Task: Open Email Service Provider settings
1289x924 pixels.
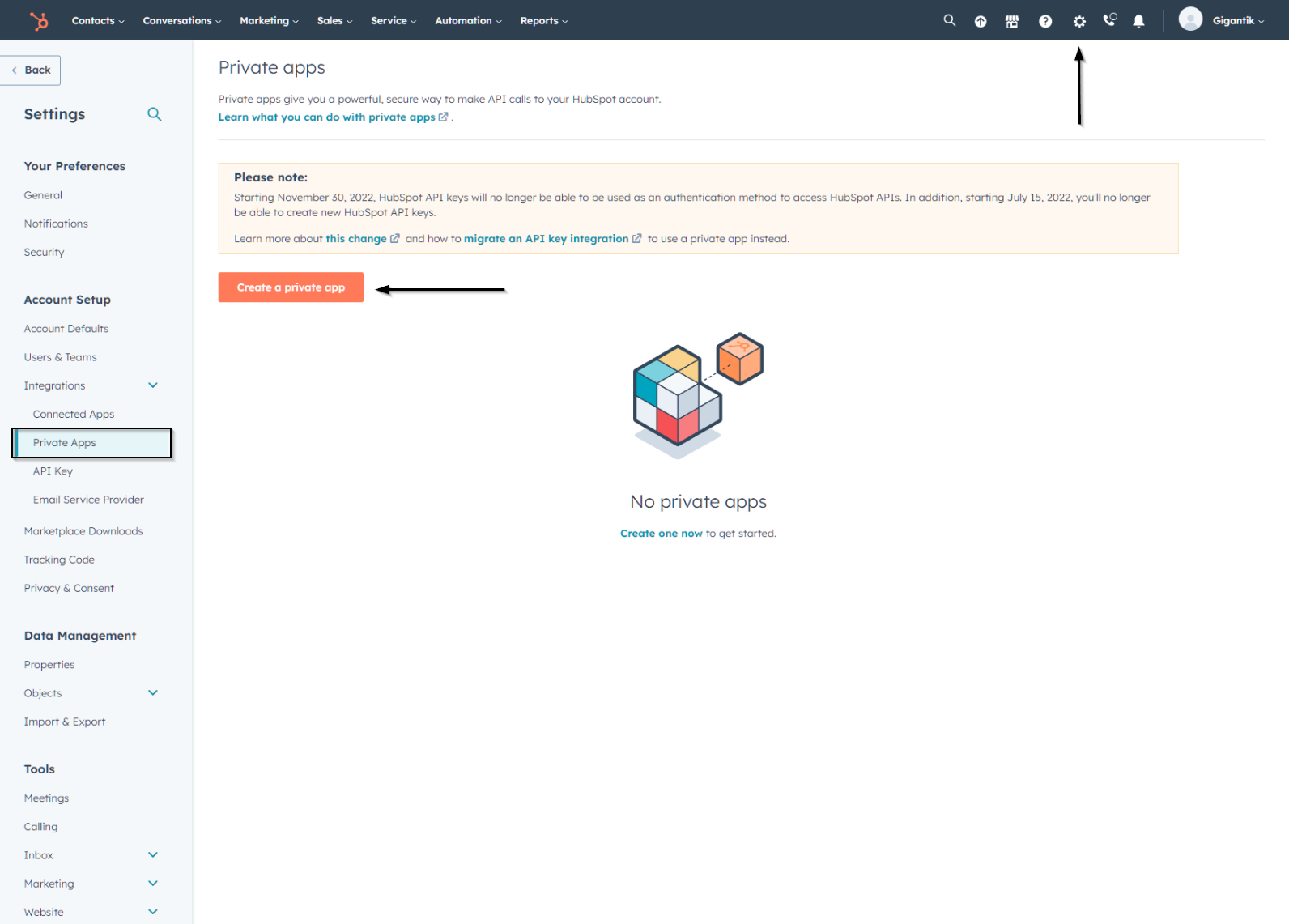Action: [x=88, y=500]
